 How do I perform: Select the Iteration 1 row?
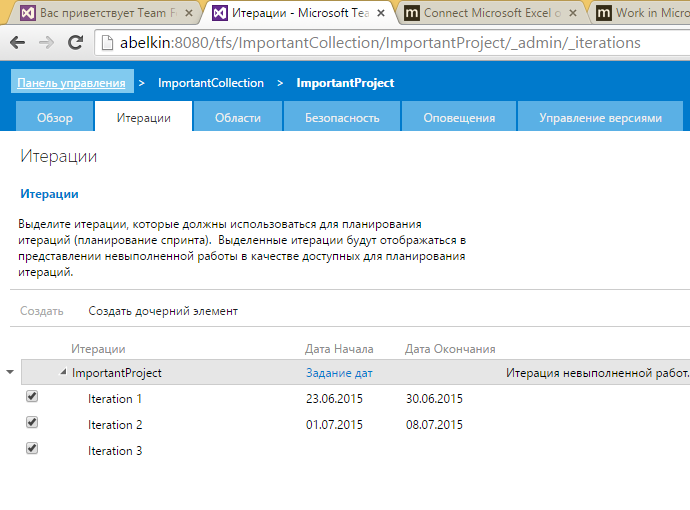(356, 399)
